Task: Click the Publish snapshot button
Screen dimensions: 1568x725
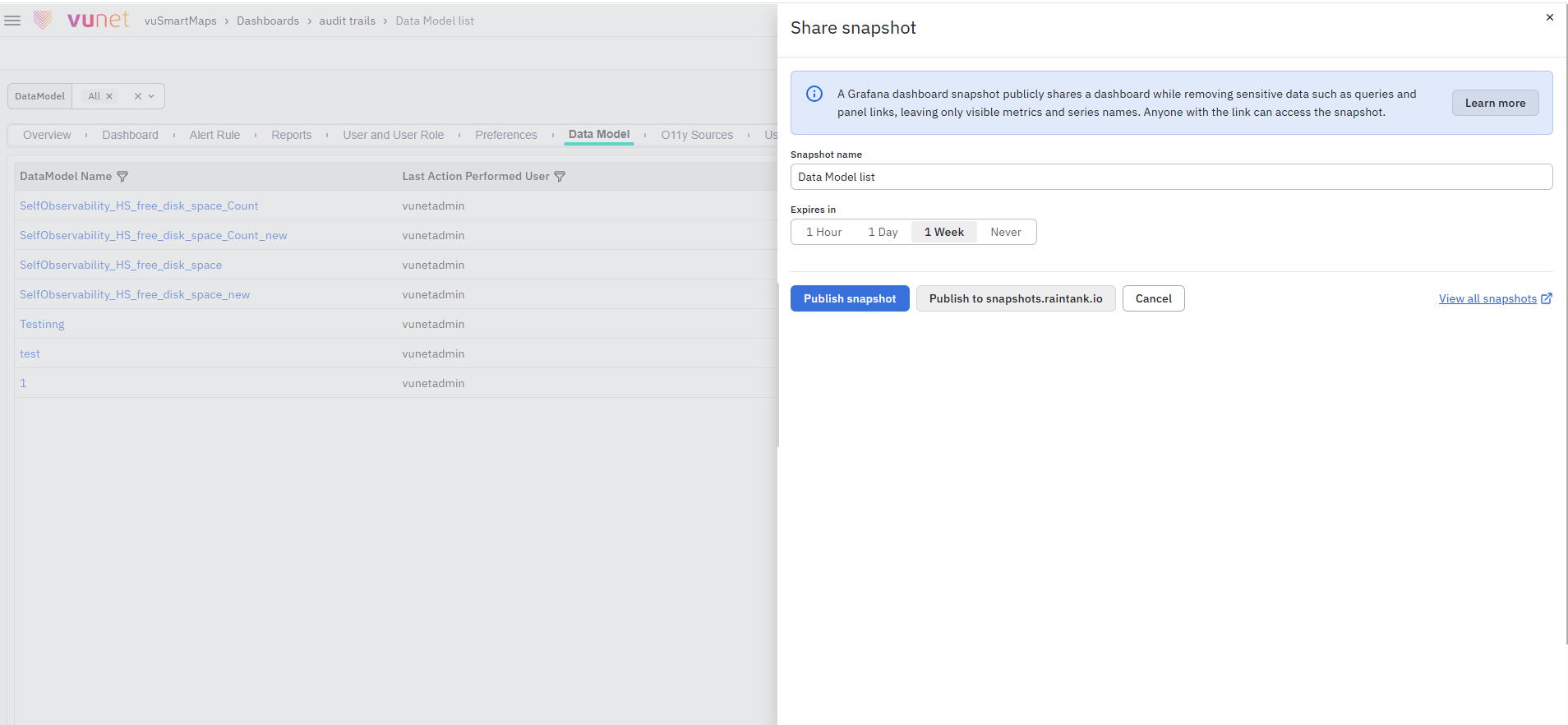Action: tap(850, 298)
